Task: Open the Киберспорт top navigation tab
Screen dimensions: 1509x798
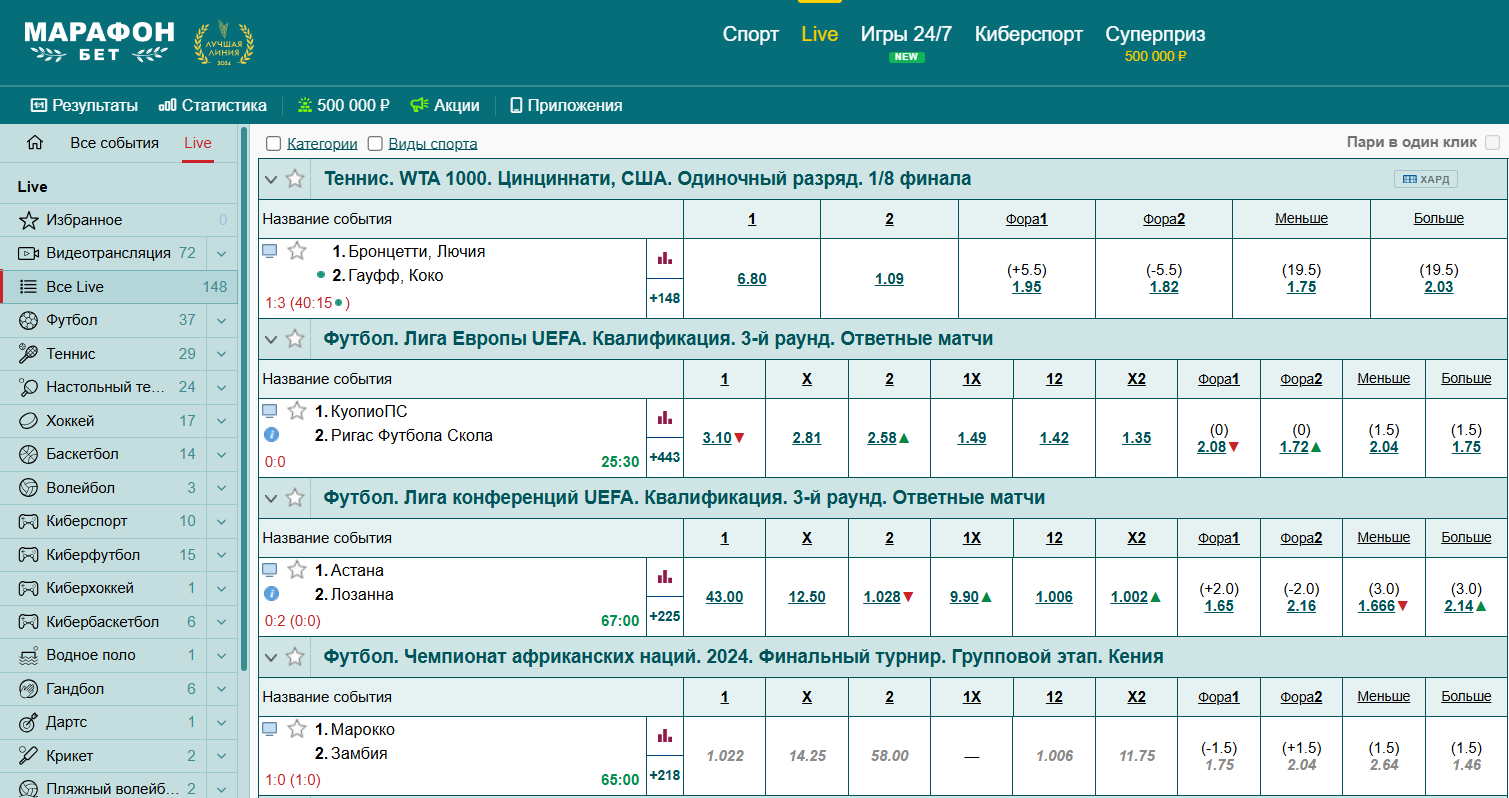Action: coord(1029,34)
